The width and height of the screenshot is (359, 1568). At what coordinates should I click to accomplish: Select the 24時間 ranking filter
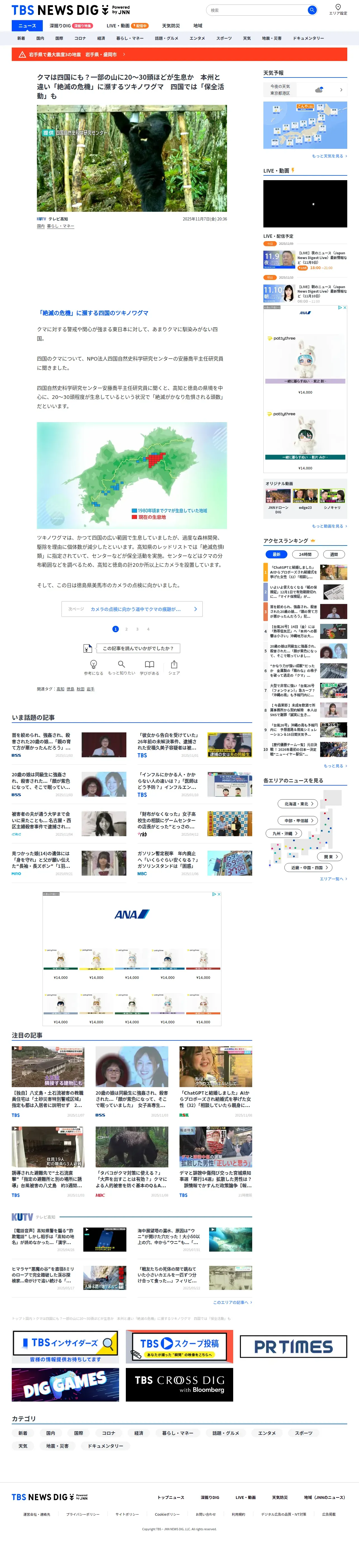[305, 554]
